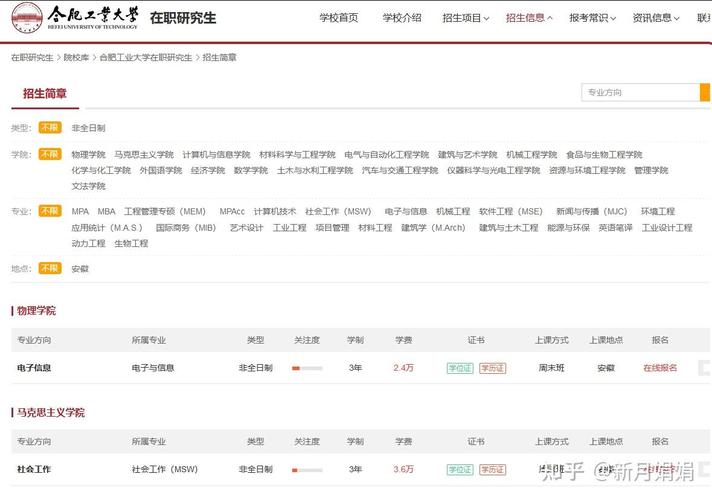
Task: Click 关注度 bar in 电子信息 row
Action: coord(307,368)
